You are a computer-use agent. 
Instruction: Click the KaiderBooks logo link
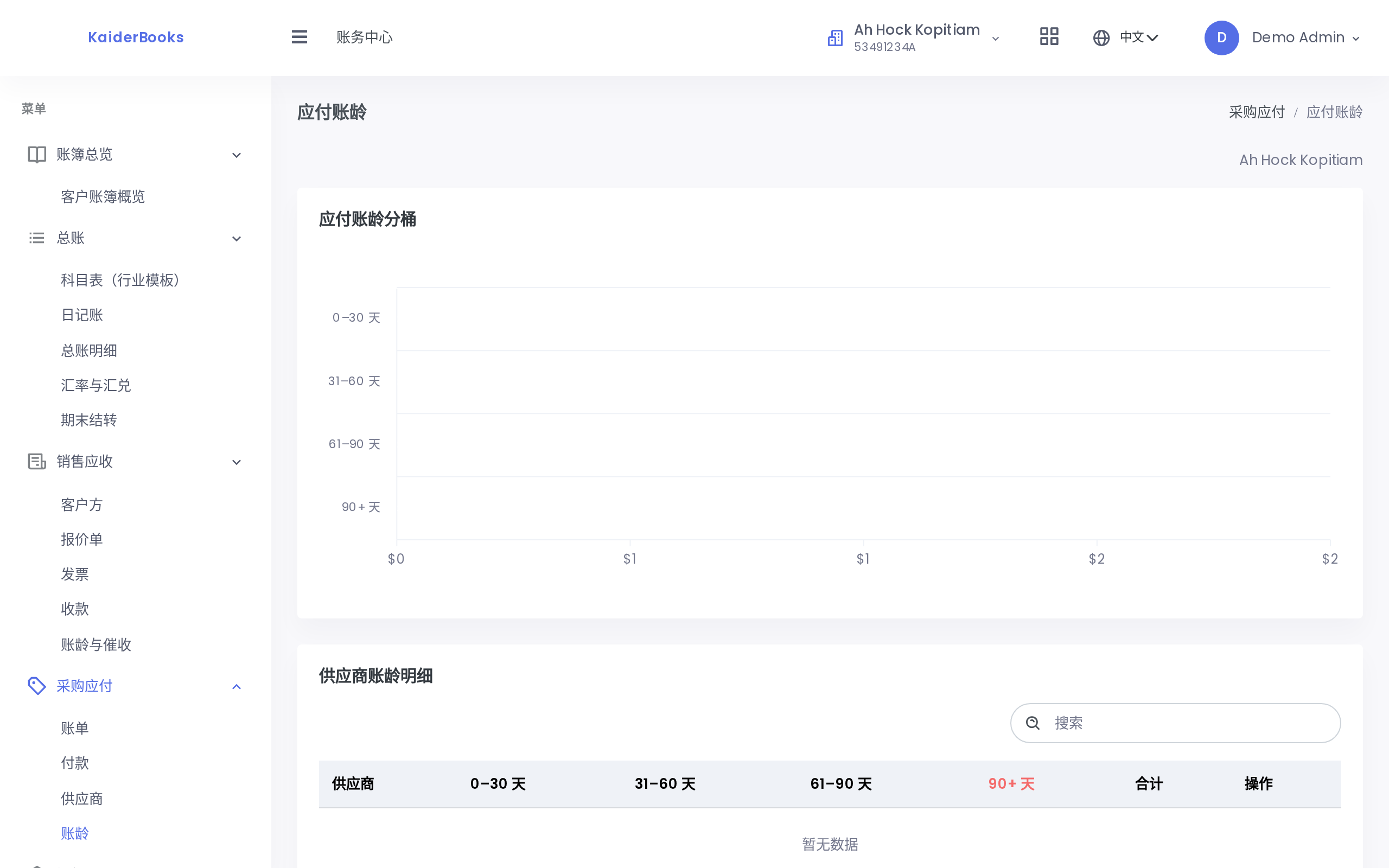coord(136,37)
